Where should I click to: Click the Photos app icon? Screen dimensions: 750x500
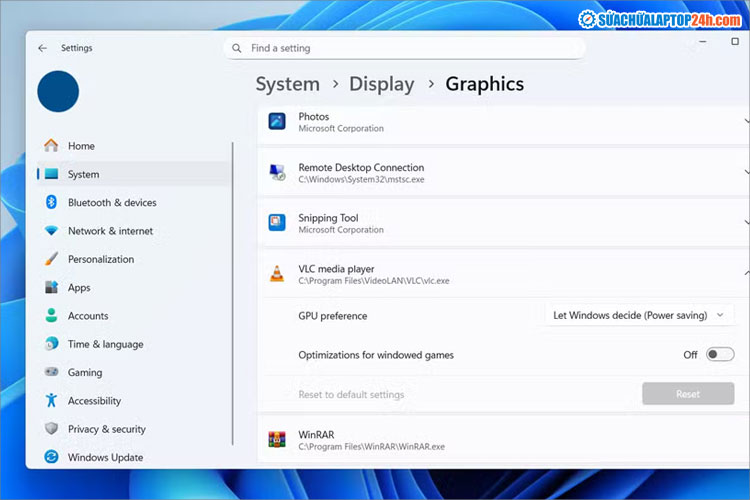277,121
